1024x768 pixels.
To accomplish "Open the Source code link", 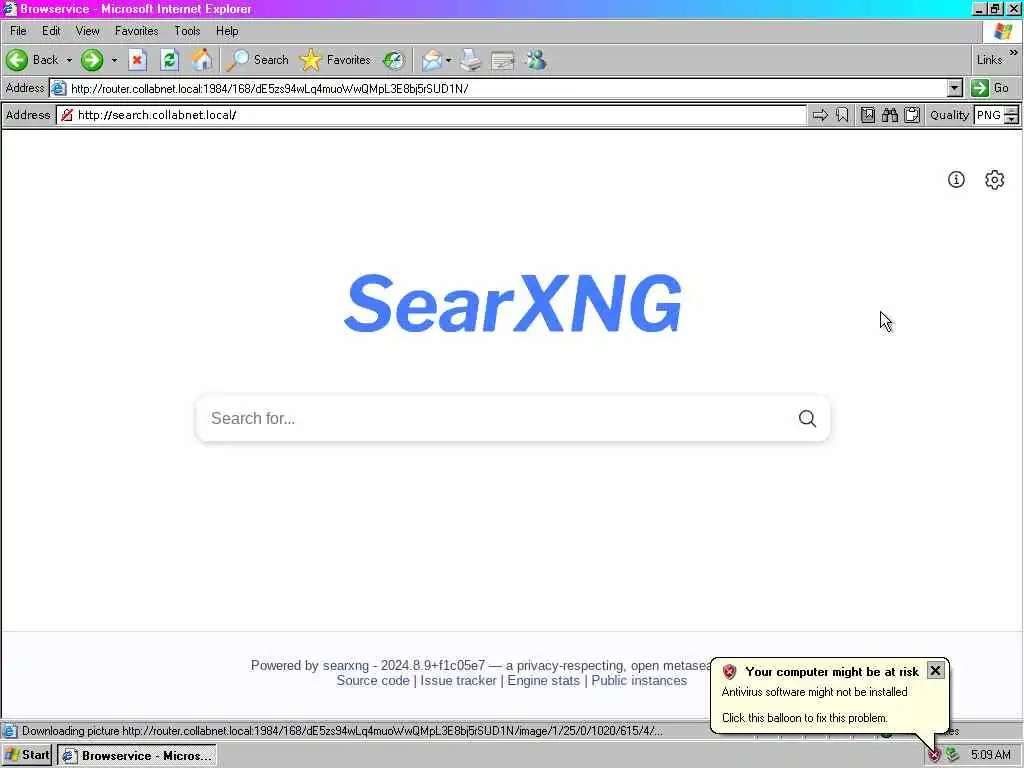I will tap(373, 680).
